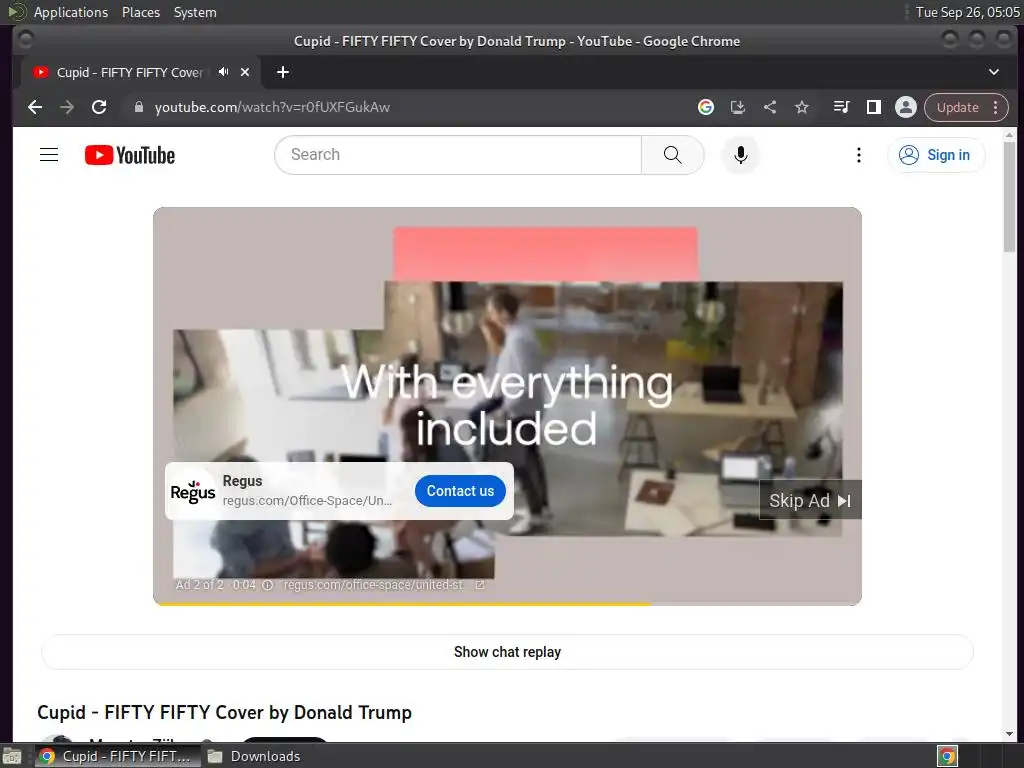Click the install app icon in the address bar
Image resolution: width=1024 pixels, height=768 pixels.
click(738, 107)
